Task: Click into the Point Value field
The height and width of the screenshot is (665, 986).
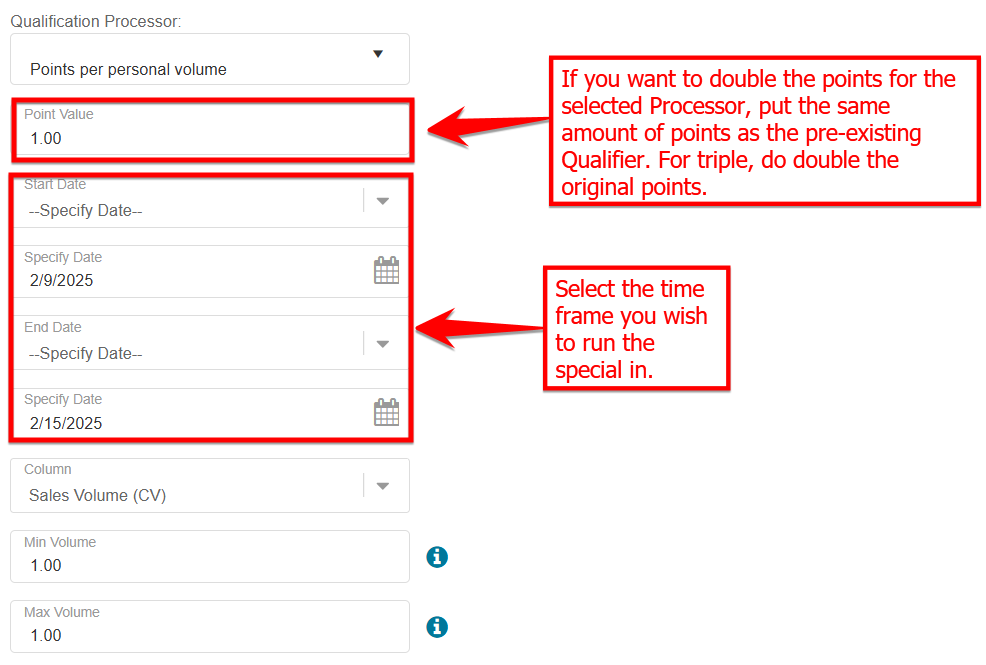Action: (x=210, y=138)
